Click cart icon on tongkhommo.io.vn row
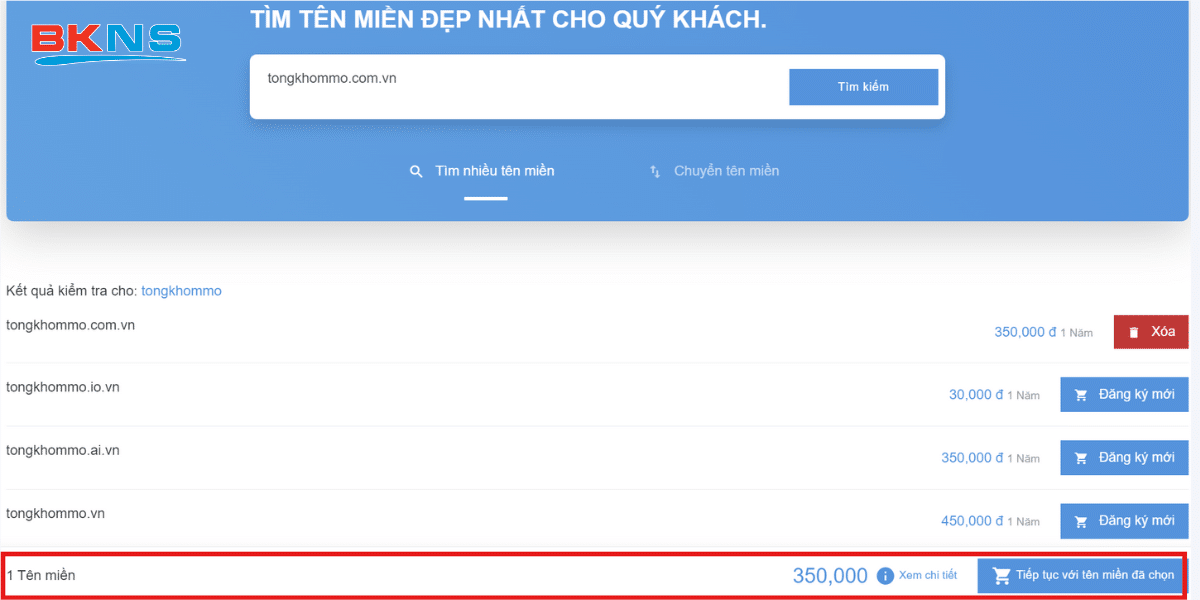This screenshot has height=600, width=1200. coord(1081,395)
